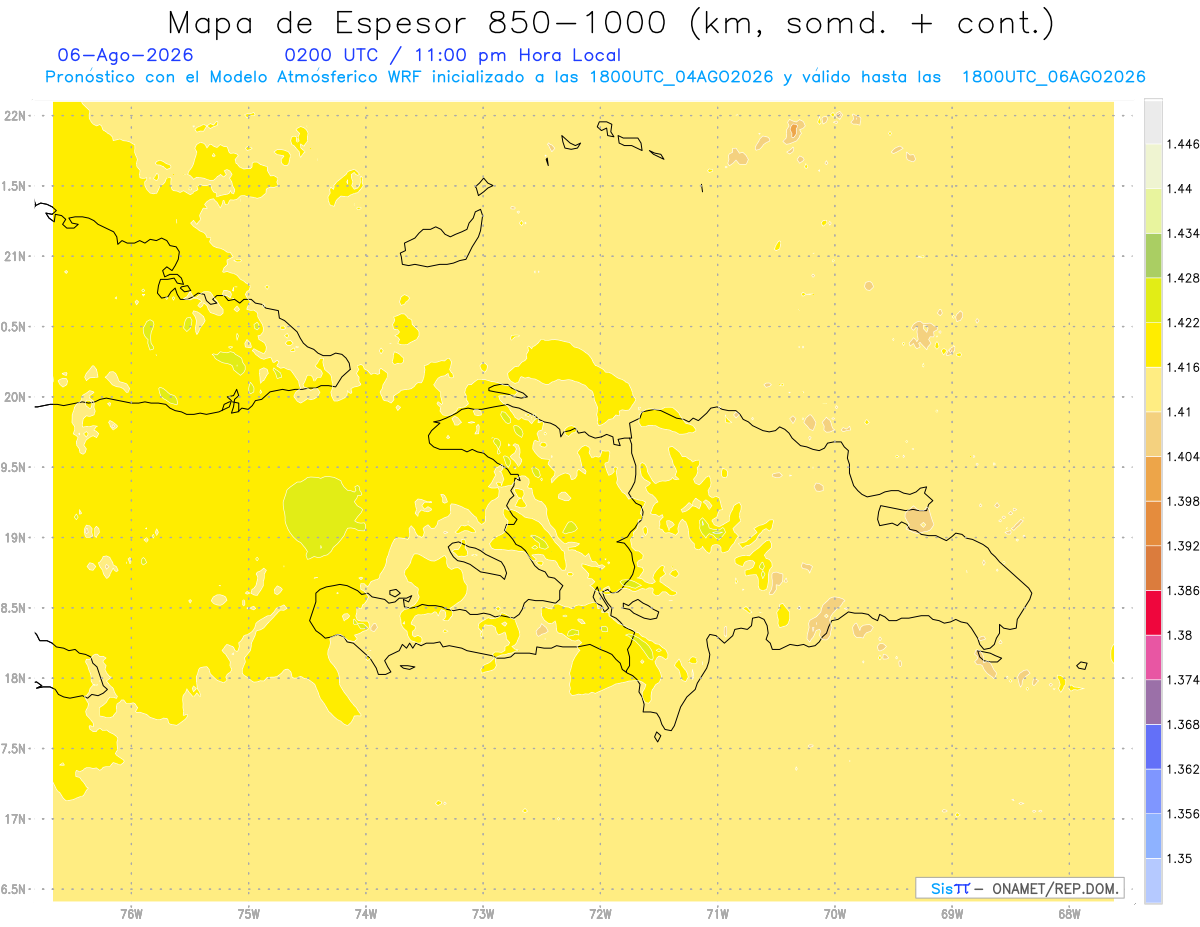
Task: Click the legend value 1.35
Action: [x=1180, y=858]
